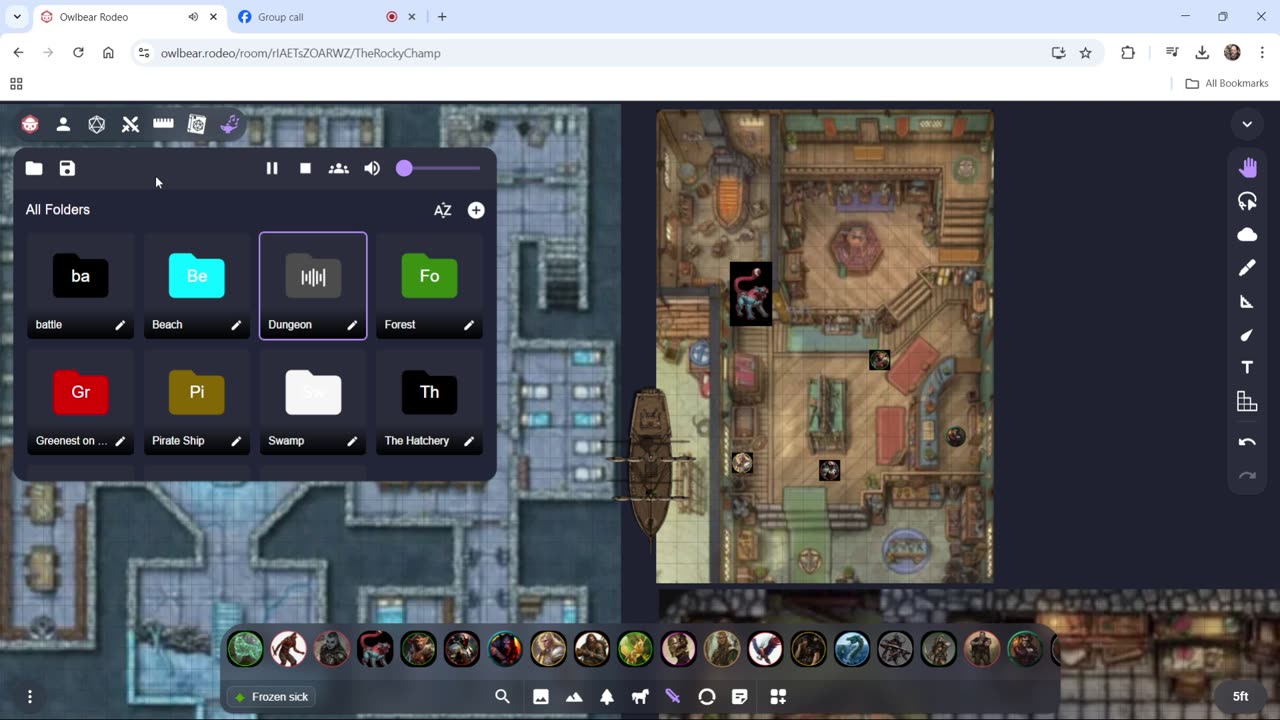Open the players panel icon
This screenshot has height=720, width=1280.
[x=63, y=124]
